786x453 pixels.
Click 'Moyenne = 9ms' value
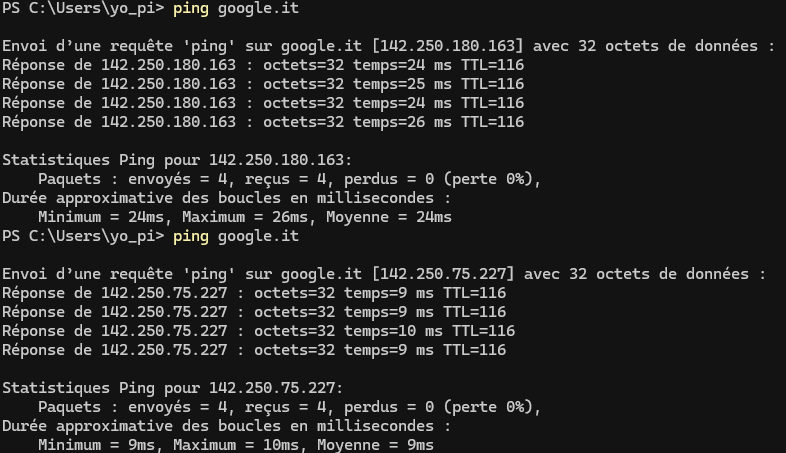point(375,445)
